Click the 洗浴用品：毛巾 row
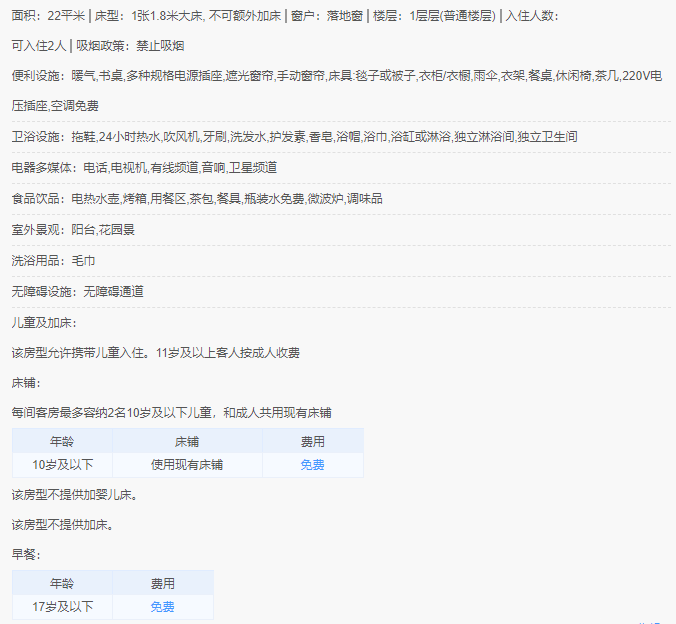 coord(53,260)
